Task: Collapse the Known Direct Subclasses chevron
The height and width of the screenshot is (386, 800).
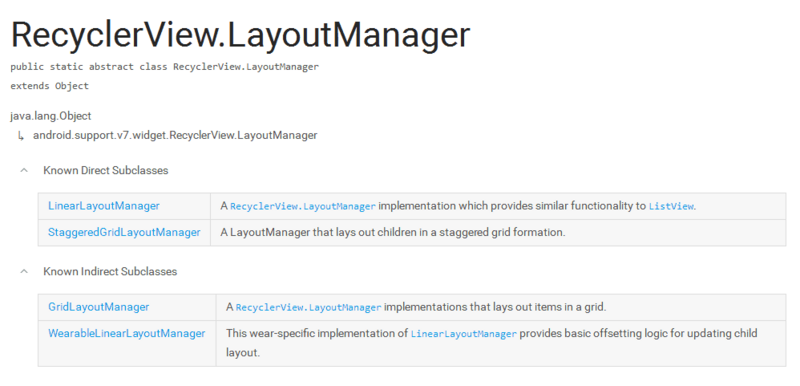Action: click(23, 170)
